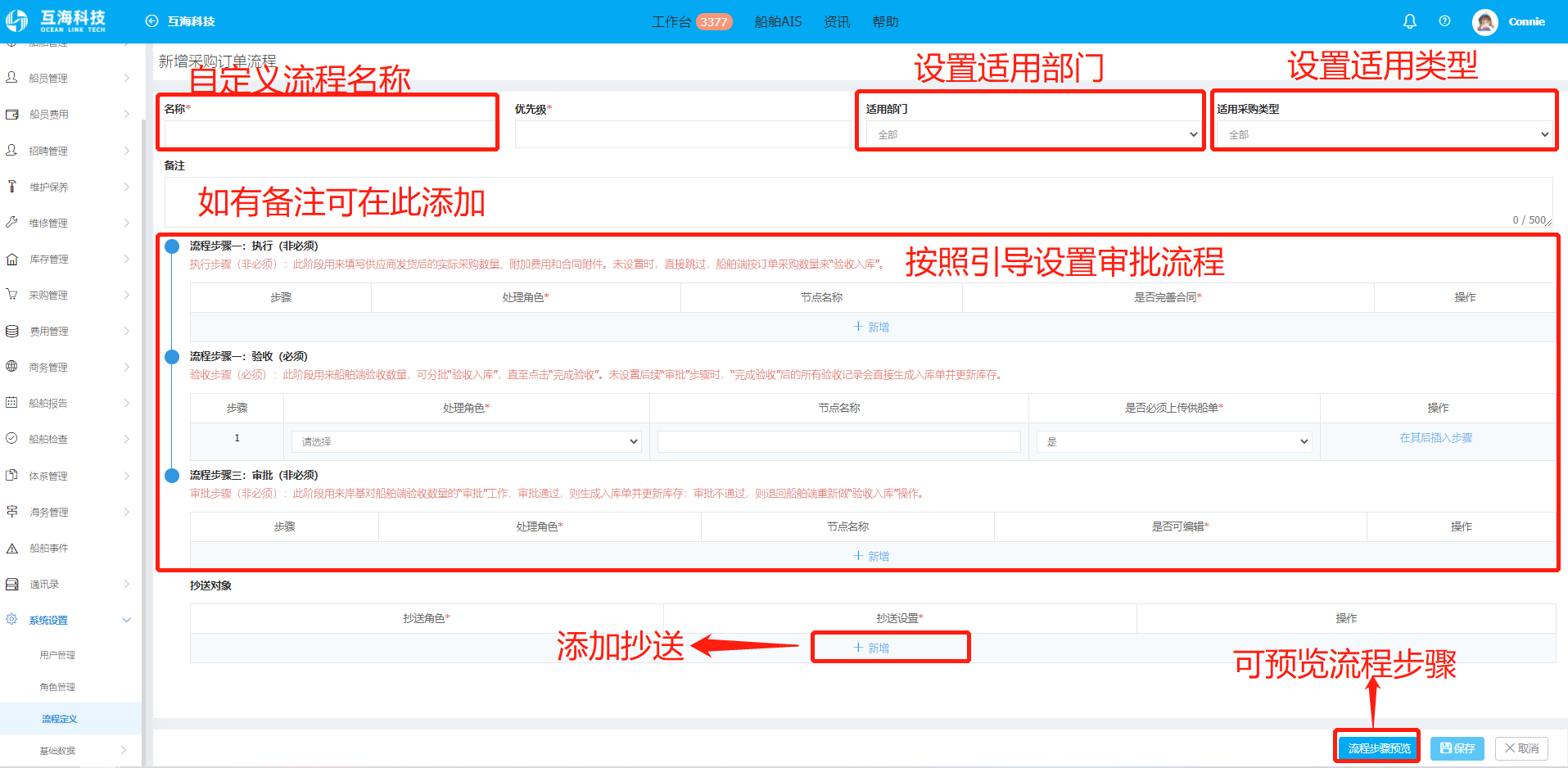Click the 维护保养 hammer icon
Screen dimensions: 1568x768
[11, 187]
